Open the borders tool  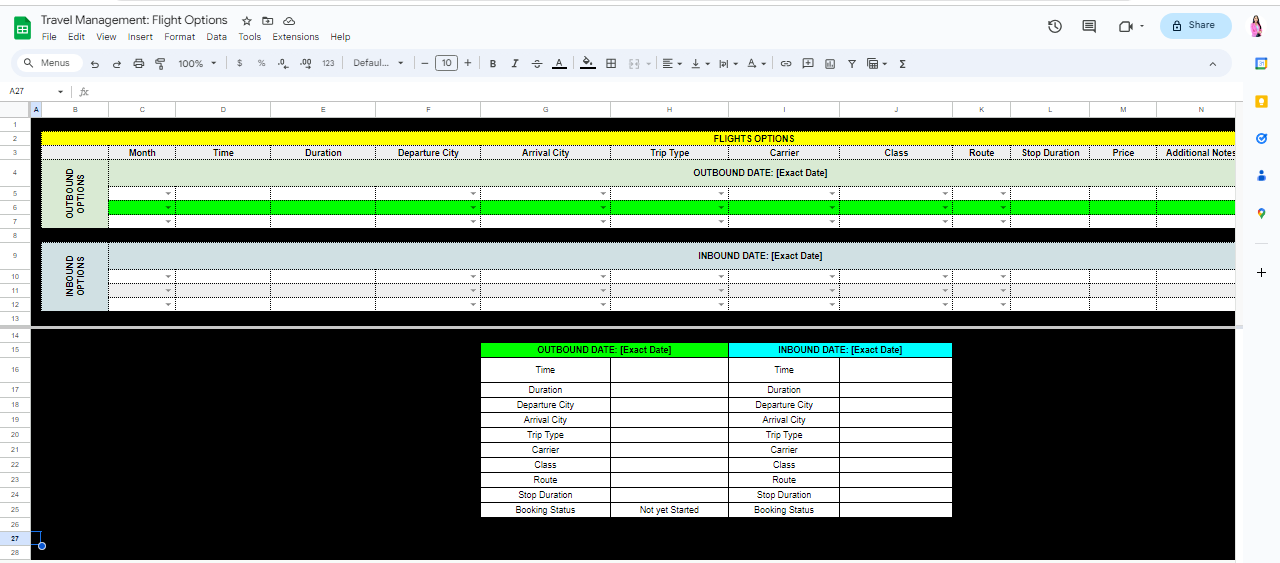[x=611, y=63]
